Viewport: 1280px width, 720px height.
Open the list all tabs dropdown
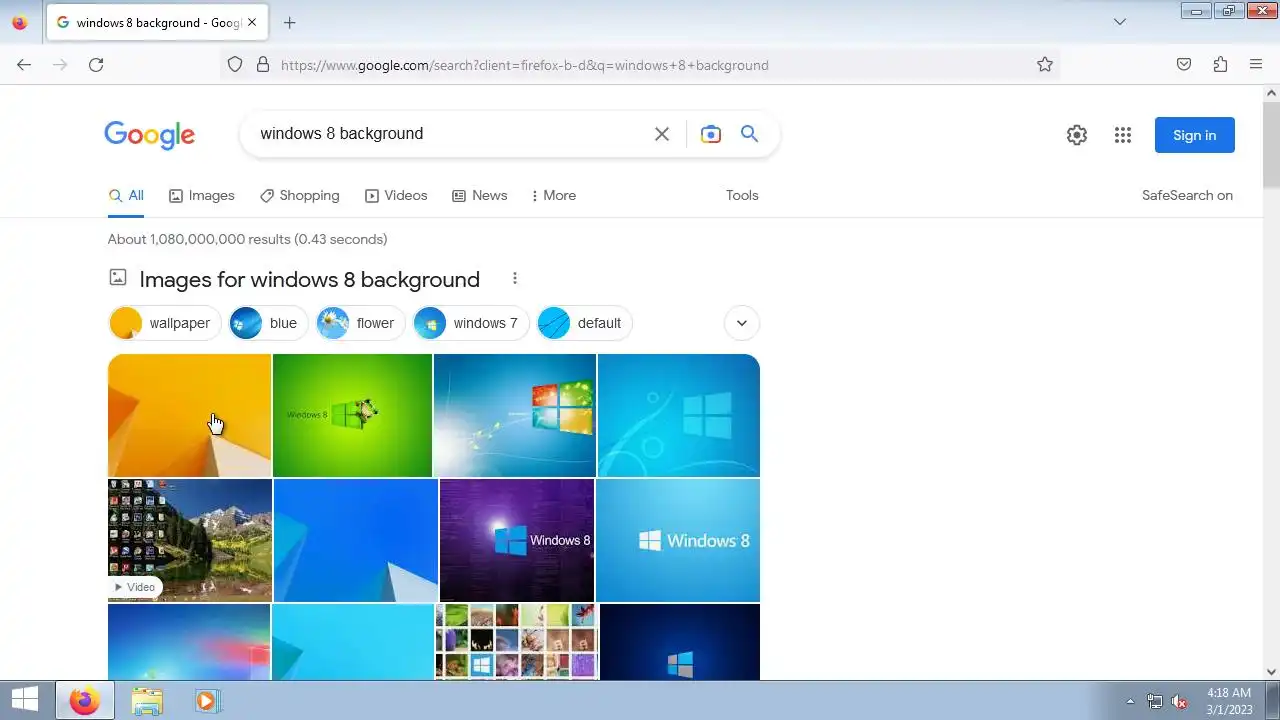tap(1120, 22)
